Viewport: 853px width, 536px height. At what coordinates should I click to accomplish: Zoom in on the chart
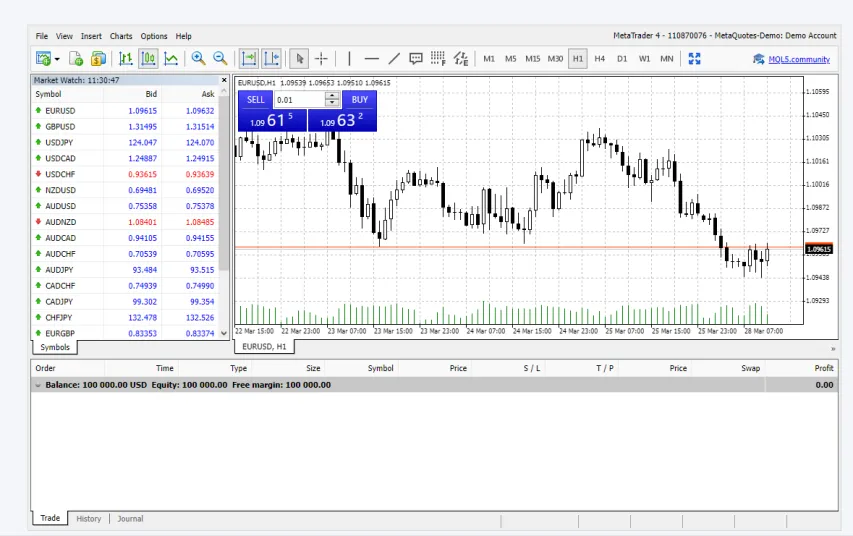coord(198,59)
